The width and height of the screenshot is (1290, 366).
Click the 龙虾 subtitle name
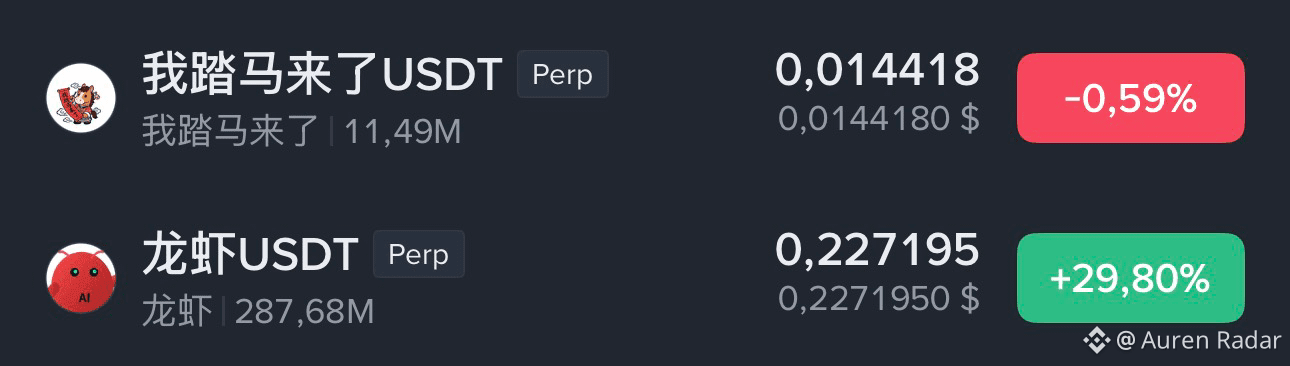click(x=177, y=311)
